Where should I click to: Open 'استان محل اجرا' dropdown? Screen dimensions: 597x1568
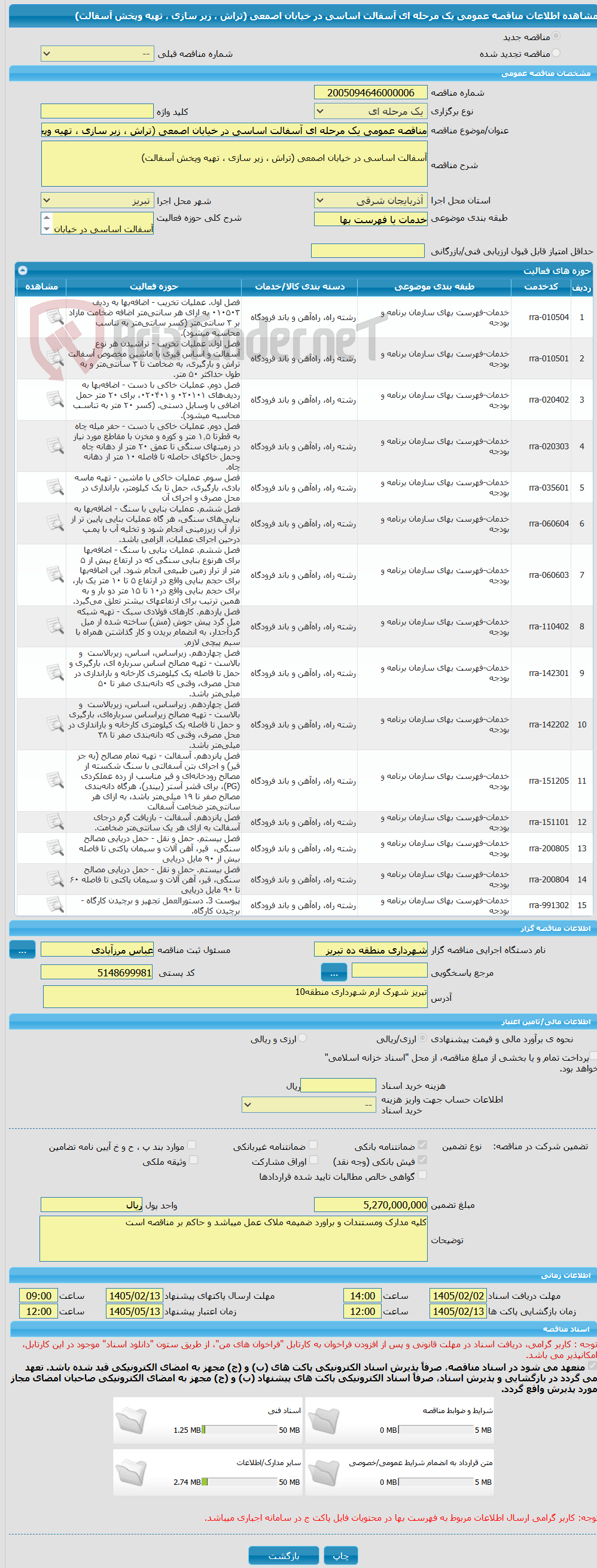(371, 200)
